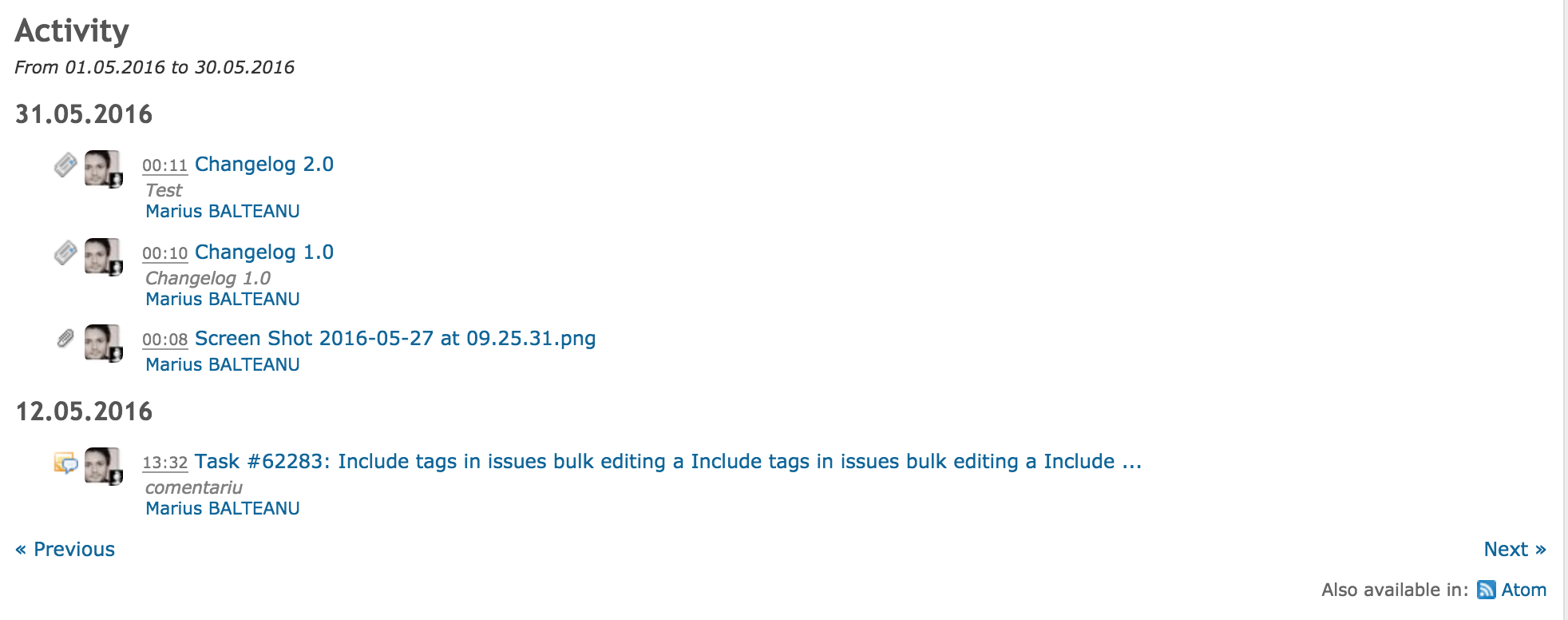Click the version tag icon beside Changelog 1.0
This screenshot has height=620, width=1568.
[65, 253]
